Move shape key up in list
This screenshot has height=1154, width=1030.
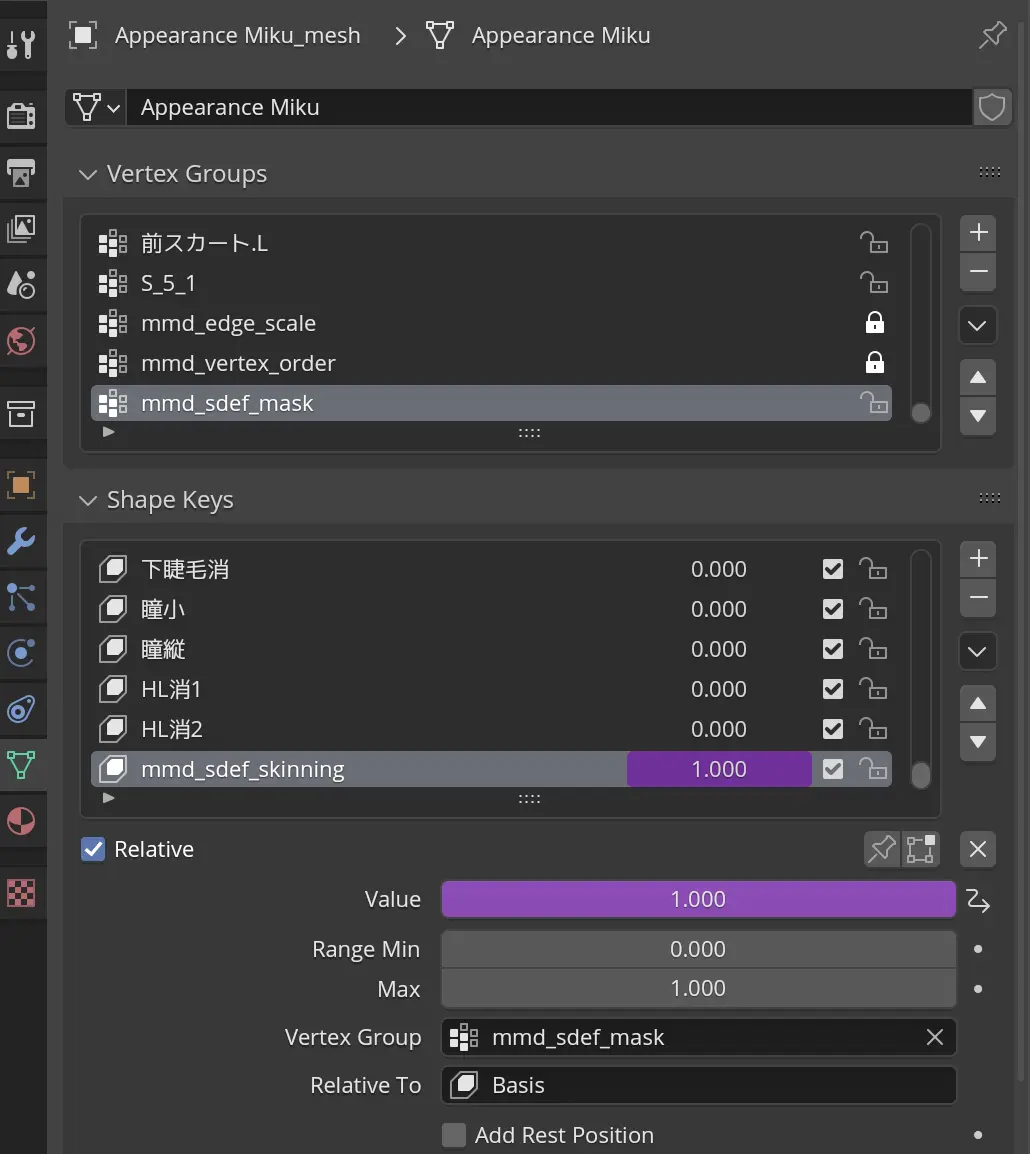click(x=978, y=704)
